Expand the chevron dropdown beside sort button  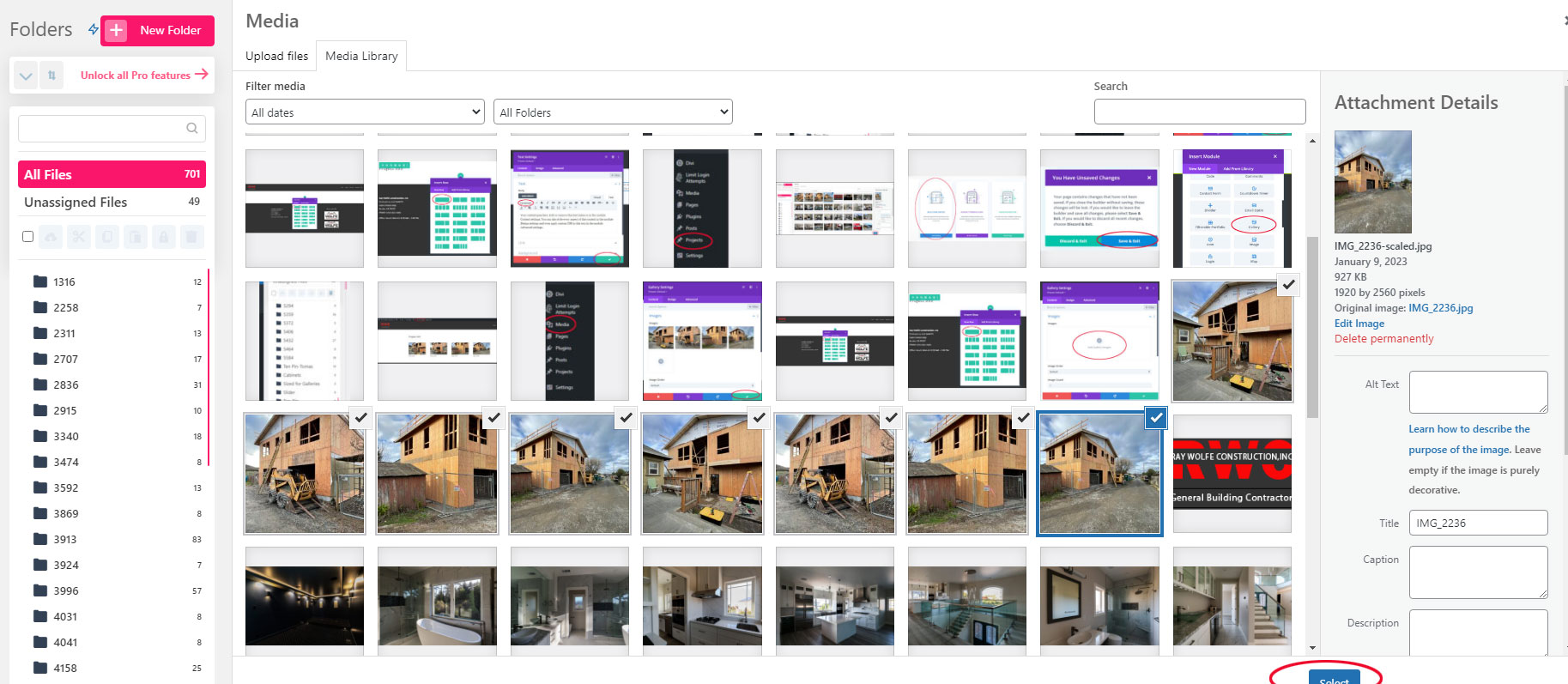[x=26, y=76]
